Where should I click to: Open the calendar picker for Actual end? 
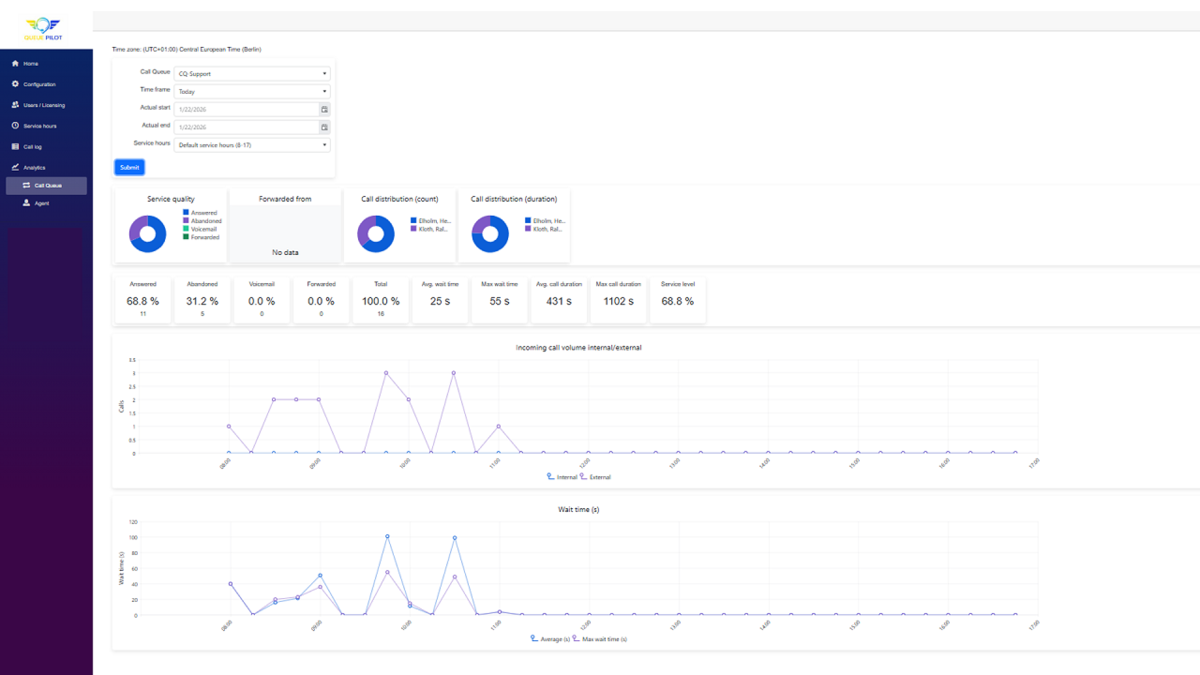[322, 127]
